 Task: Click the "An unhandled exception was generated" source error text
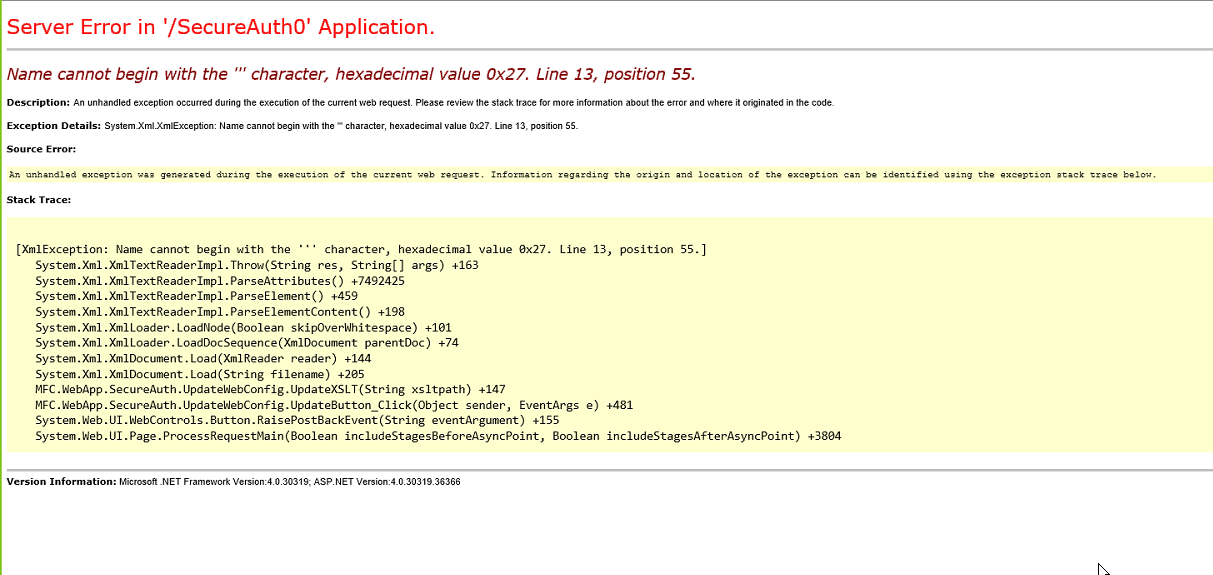tap(582, 174)
